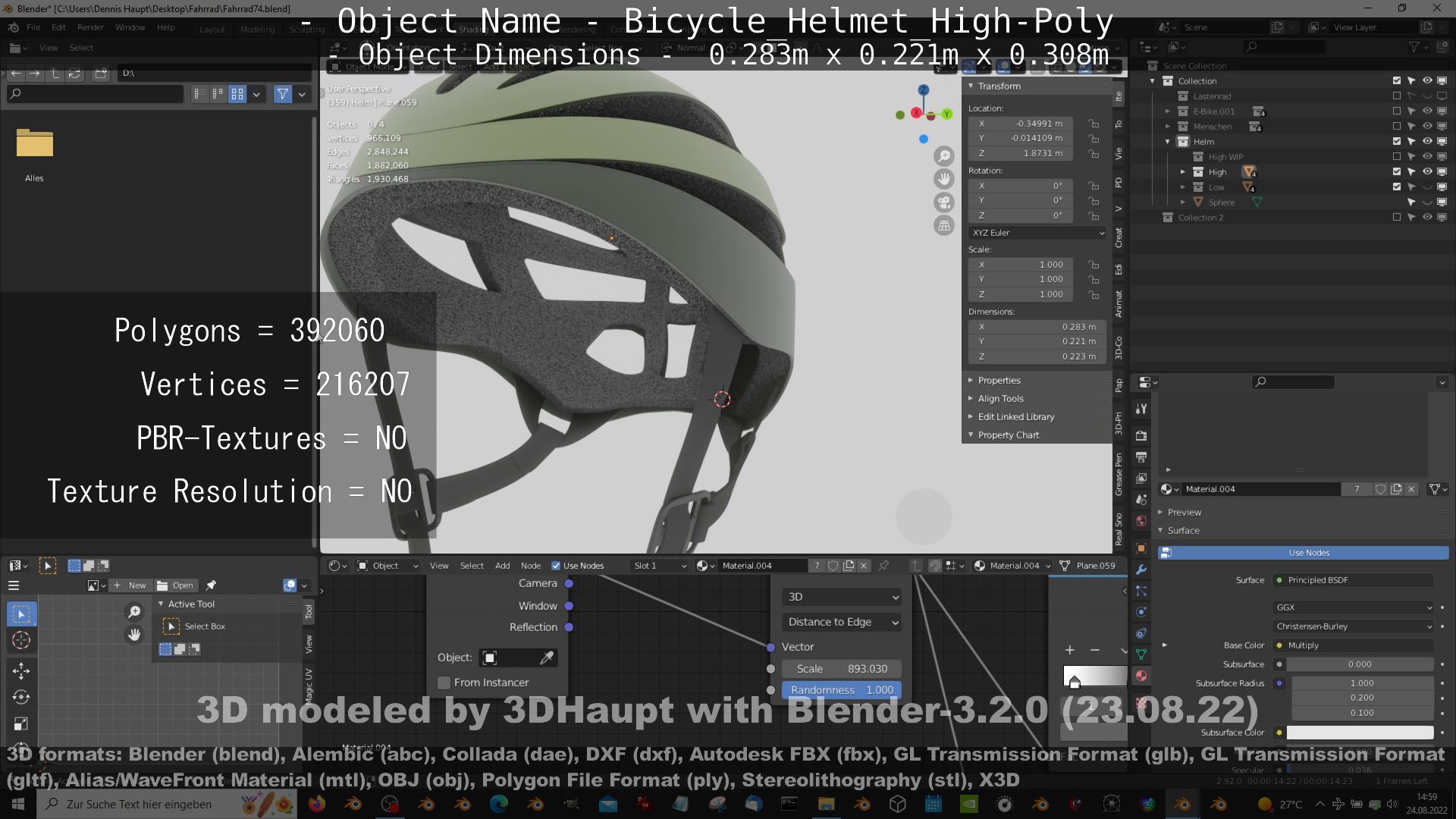
Task: Open the Window menu
Action: (x=130, y=27)
